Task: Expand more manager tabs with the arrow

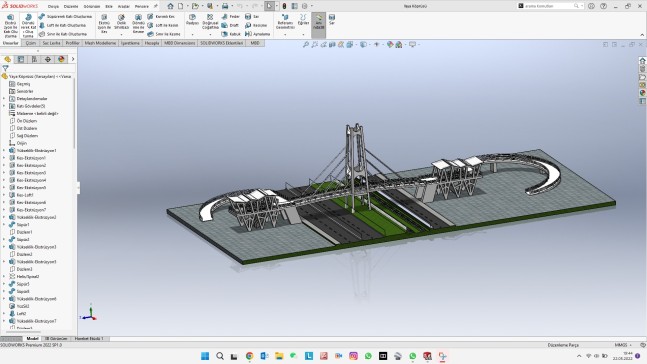Action: 73,59
